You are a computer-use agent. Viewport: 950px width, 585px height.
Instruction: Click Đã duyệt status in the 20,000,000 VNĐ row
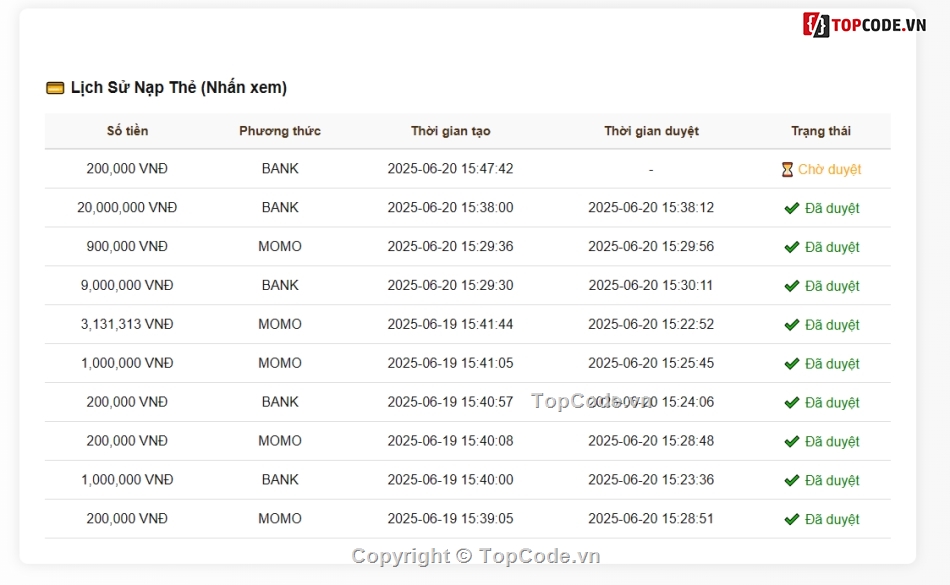click(x=832, y=208)
